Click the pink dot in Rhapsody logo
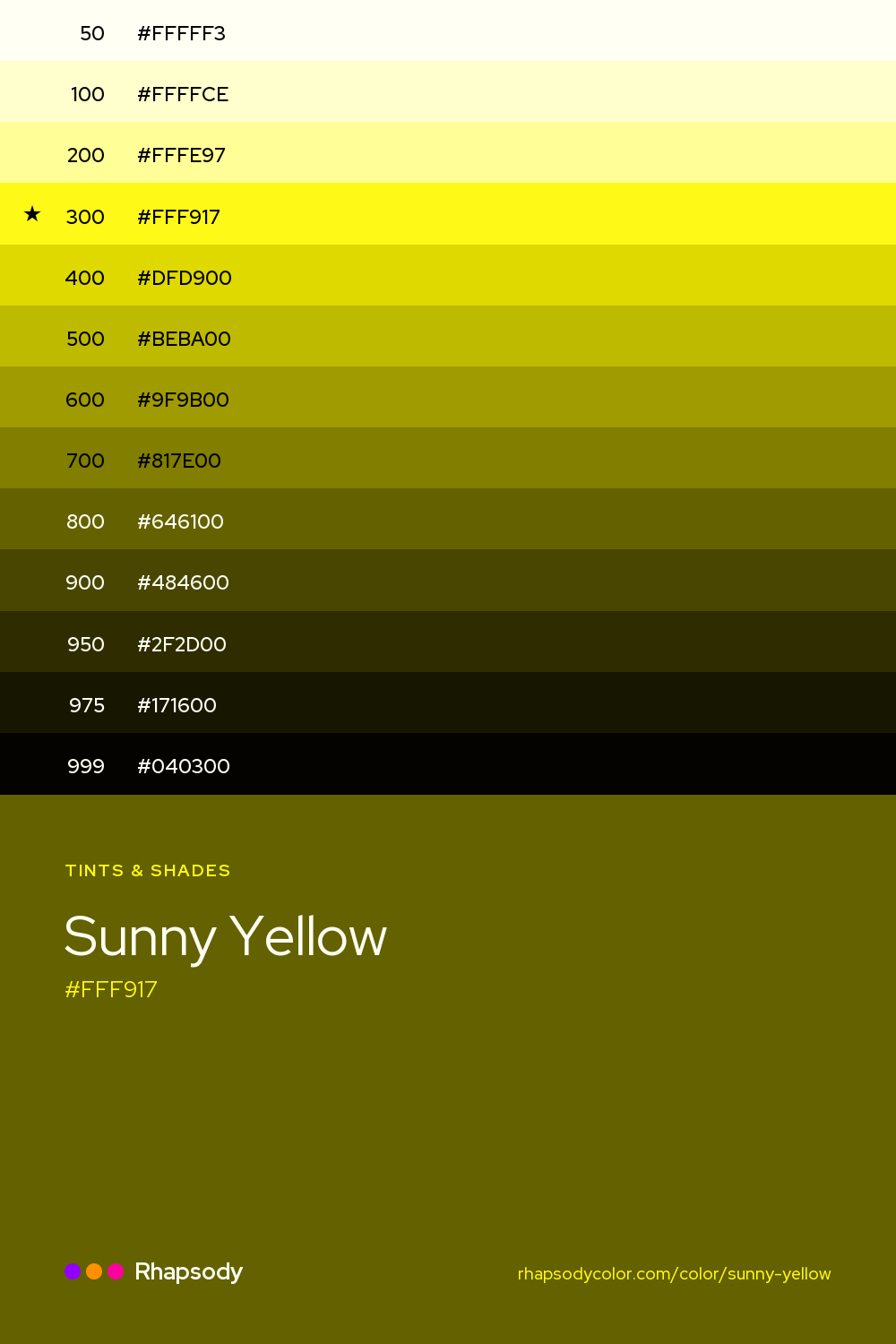 tap(116, 1271)
